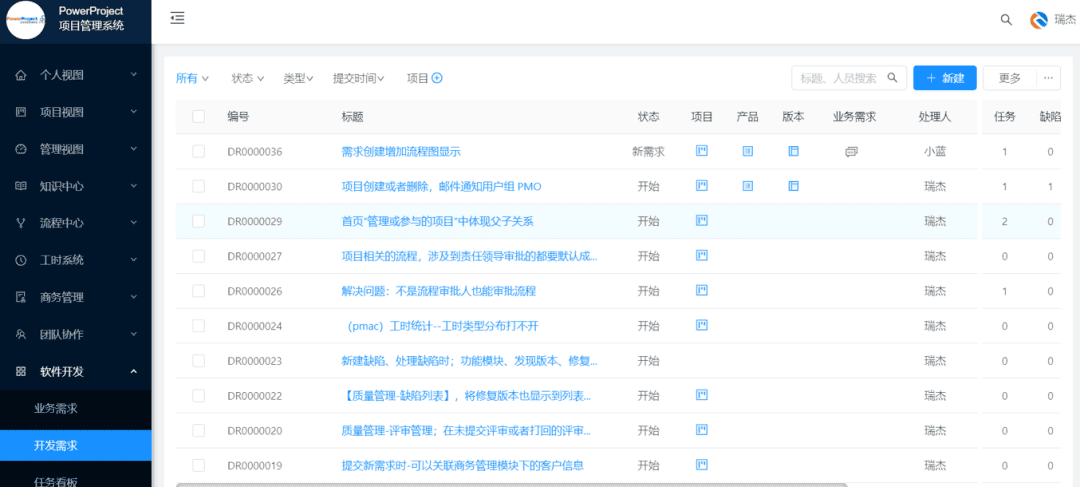Open requirement 解决问题：不是流程审批人也能审批流程
Image resolution: width=1080 pixels, height=487 pixels.
tap(439, 291)
